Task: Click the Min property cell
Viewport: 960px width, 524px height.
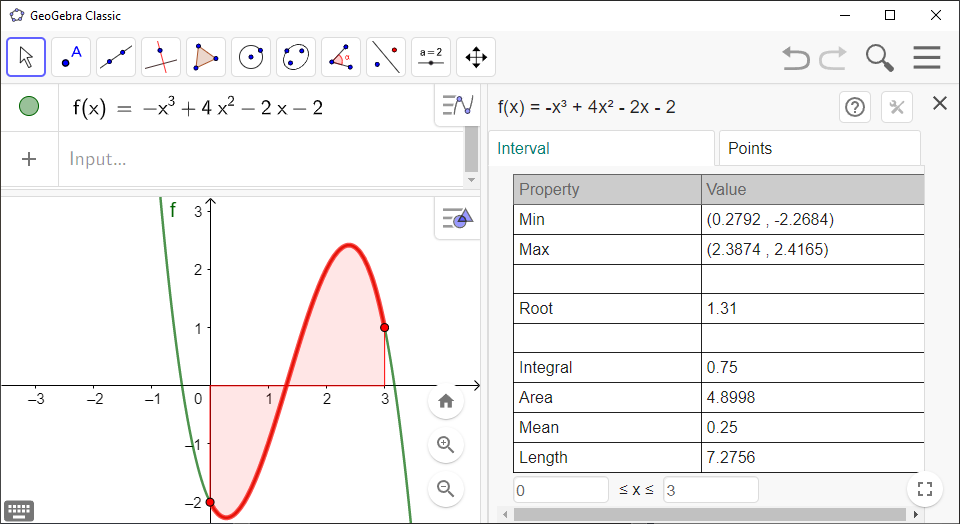Action: (x=607, y=219)
